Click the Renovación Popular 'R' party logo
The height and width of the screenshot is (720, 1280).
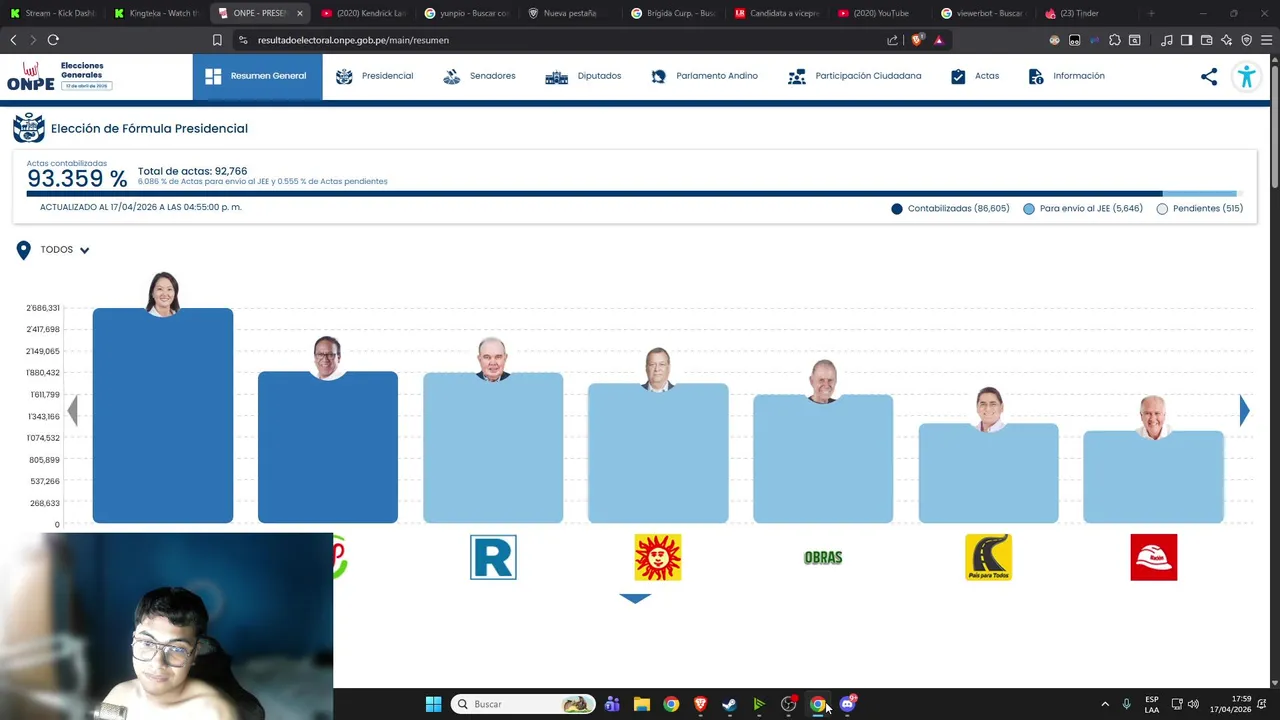[x=493, y=557]
